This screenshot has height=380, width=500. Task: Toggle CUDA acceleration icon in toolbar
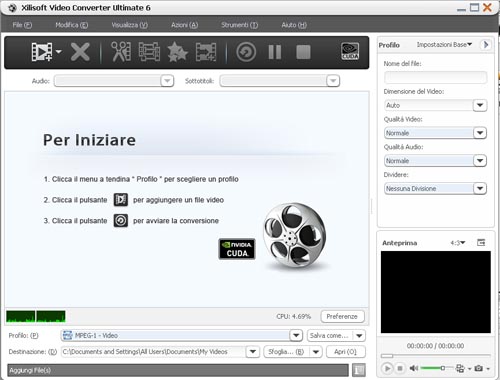(x=350, y=51)
